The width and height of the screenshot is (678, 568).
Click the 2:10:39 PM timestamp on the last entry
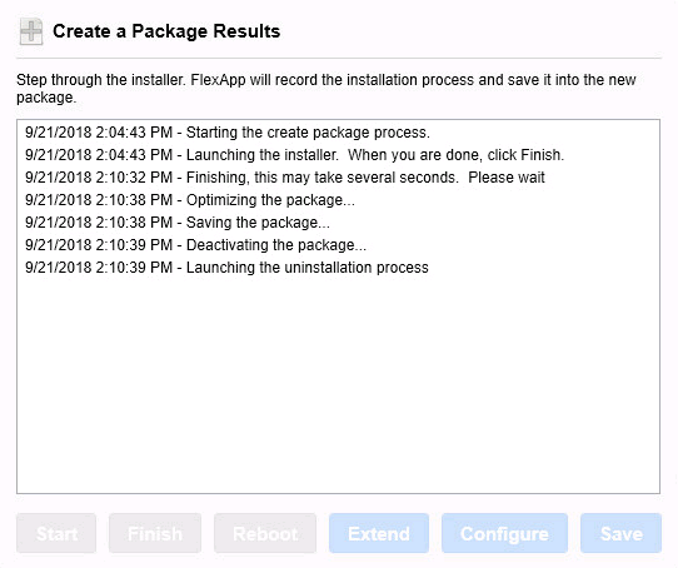[134, 267]
